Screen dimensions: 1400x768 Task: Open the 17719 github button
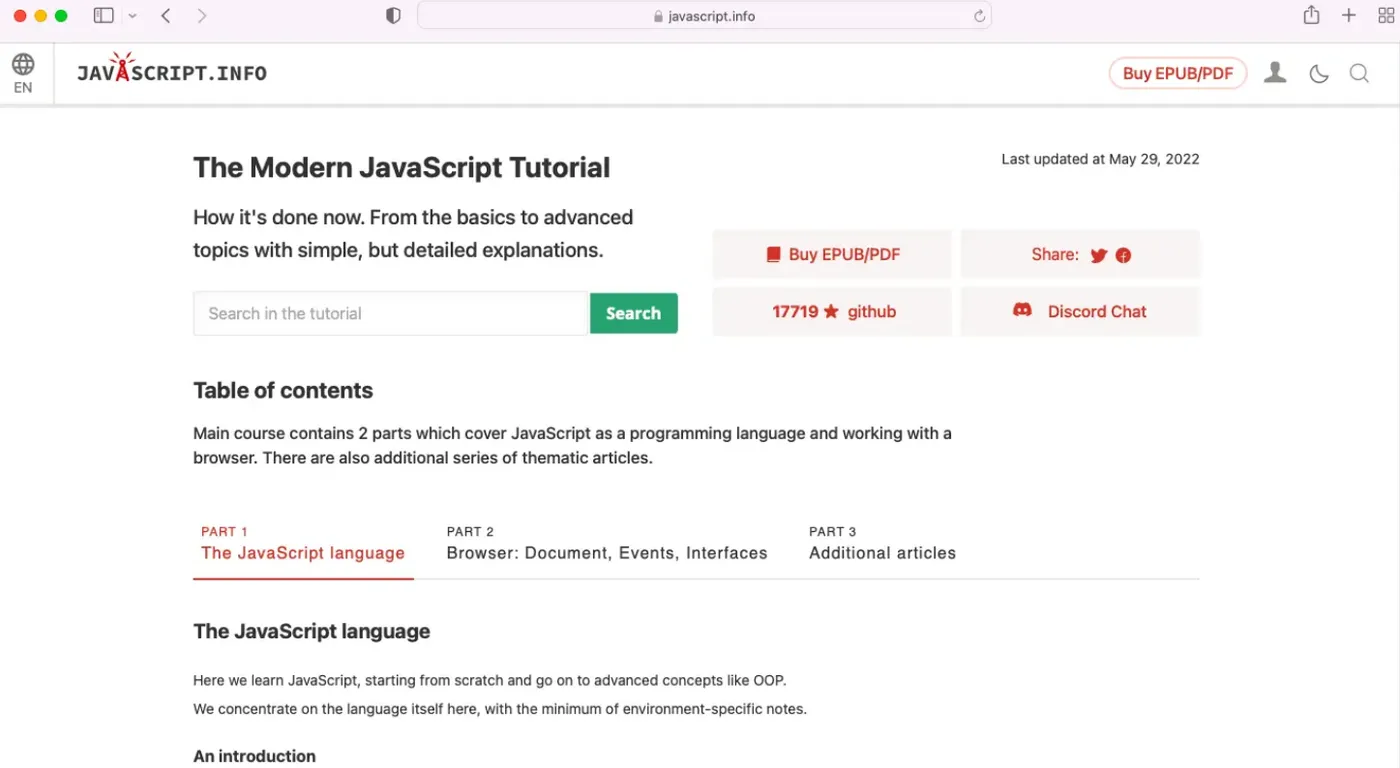point(832,311)
